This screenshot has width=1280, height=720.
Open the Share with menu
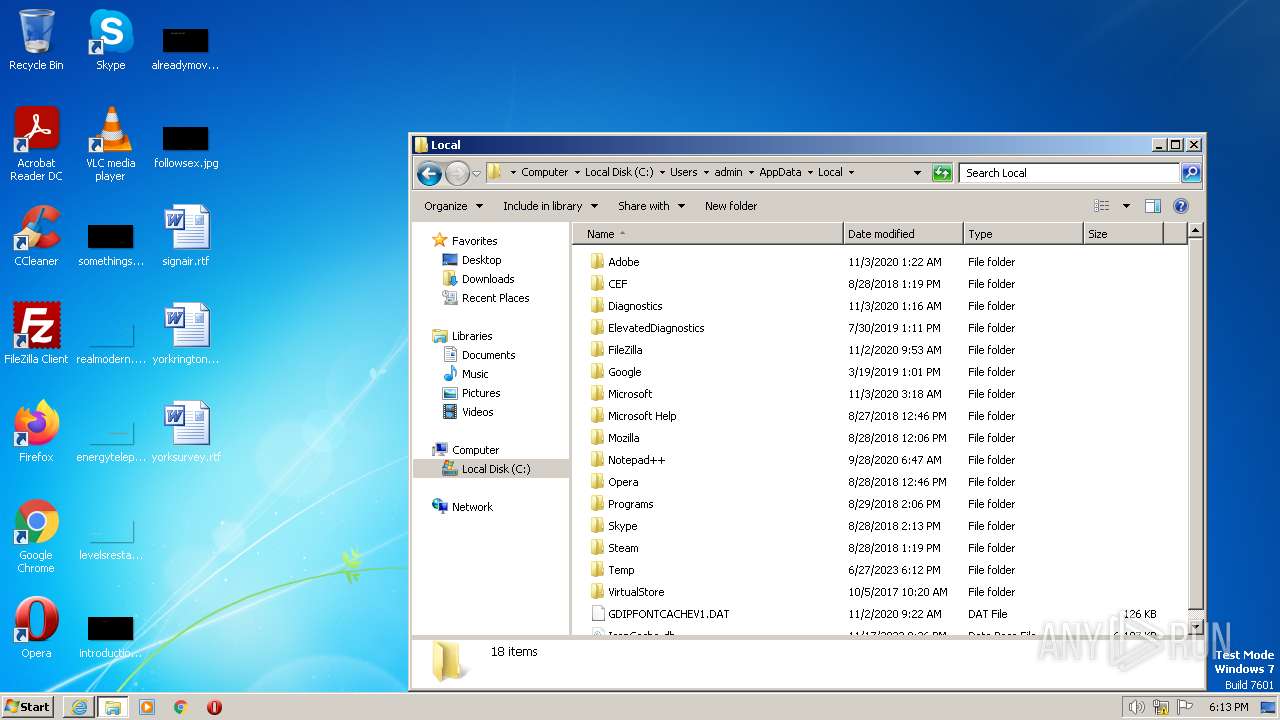tap(651, 206)
